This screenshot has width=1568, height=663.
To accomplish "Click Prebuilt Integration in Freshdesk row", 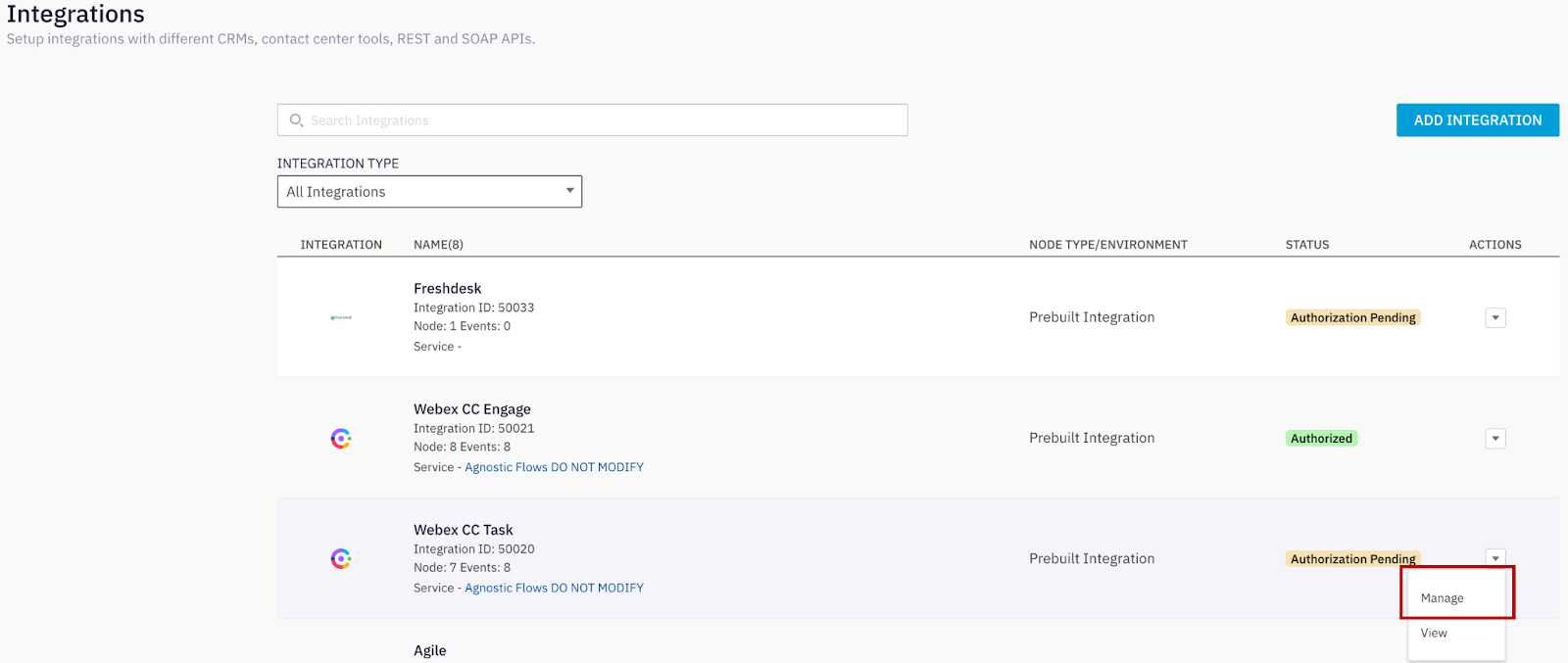I will tap(1092, 317).
